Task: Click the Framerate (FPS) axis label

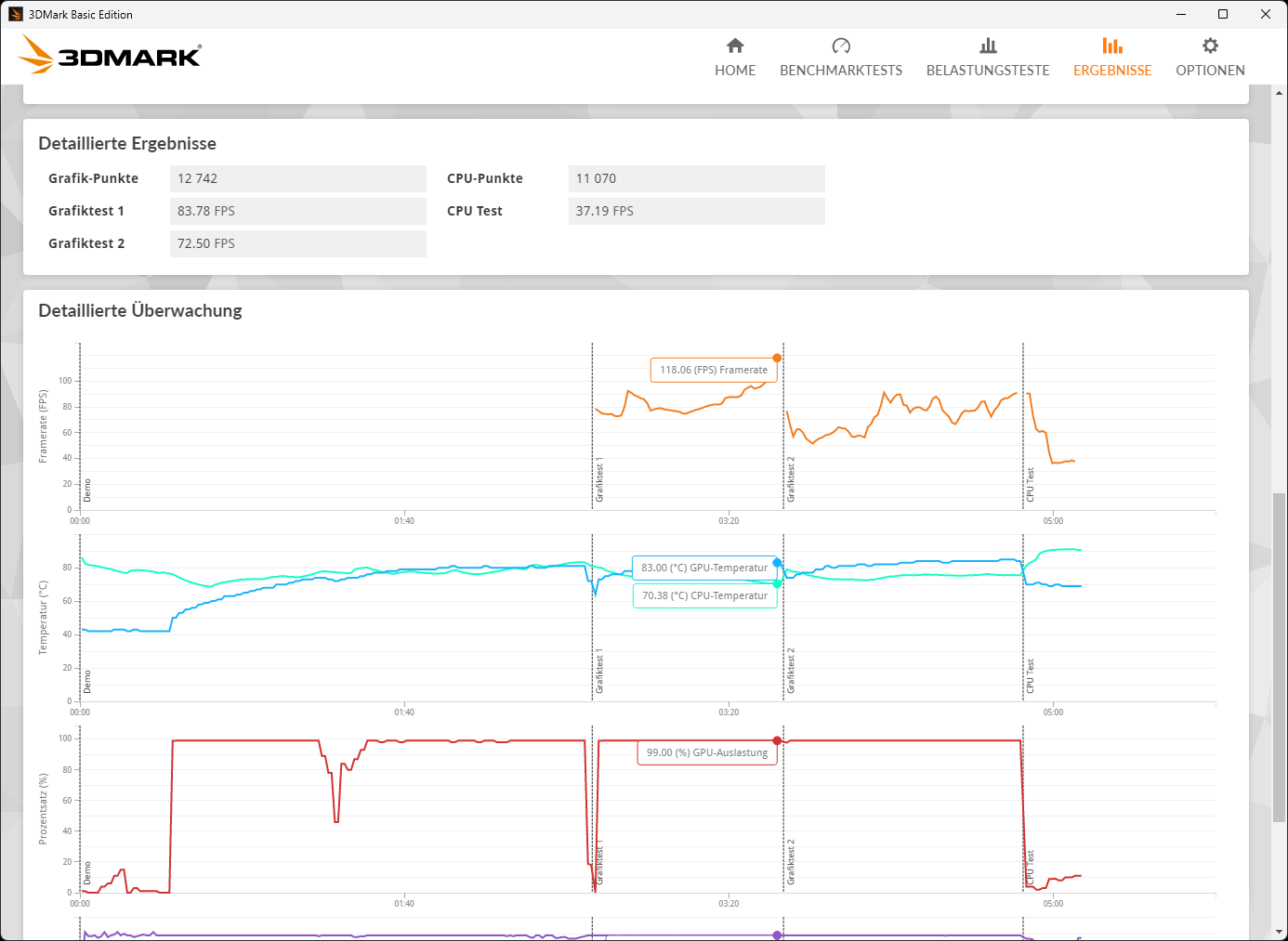Action: point(43,426)
